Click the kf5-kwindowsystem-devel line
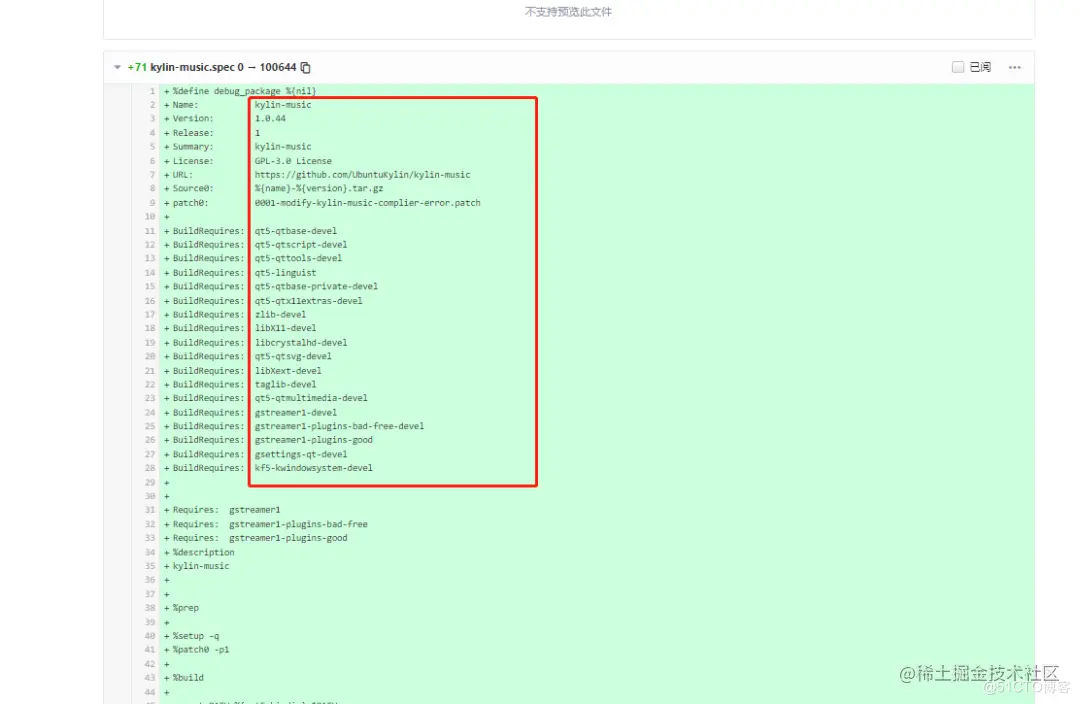 [x=268, y=468]
